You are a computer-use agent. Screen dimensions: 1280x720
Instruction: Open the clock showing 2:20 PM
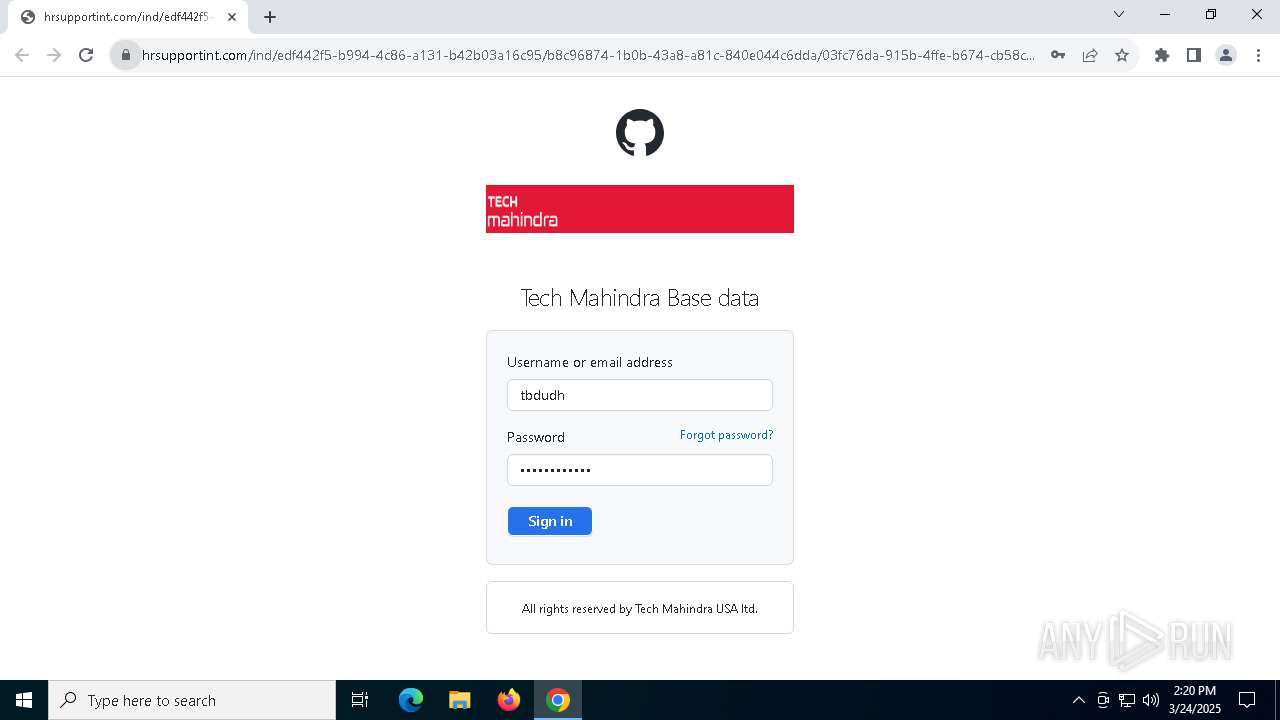tap(1195, 700)
